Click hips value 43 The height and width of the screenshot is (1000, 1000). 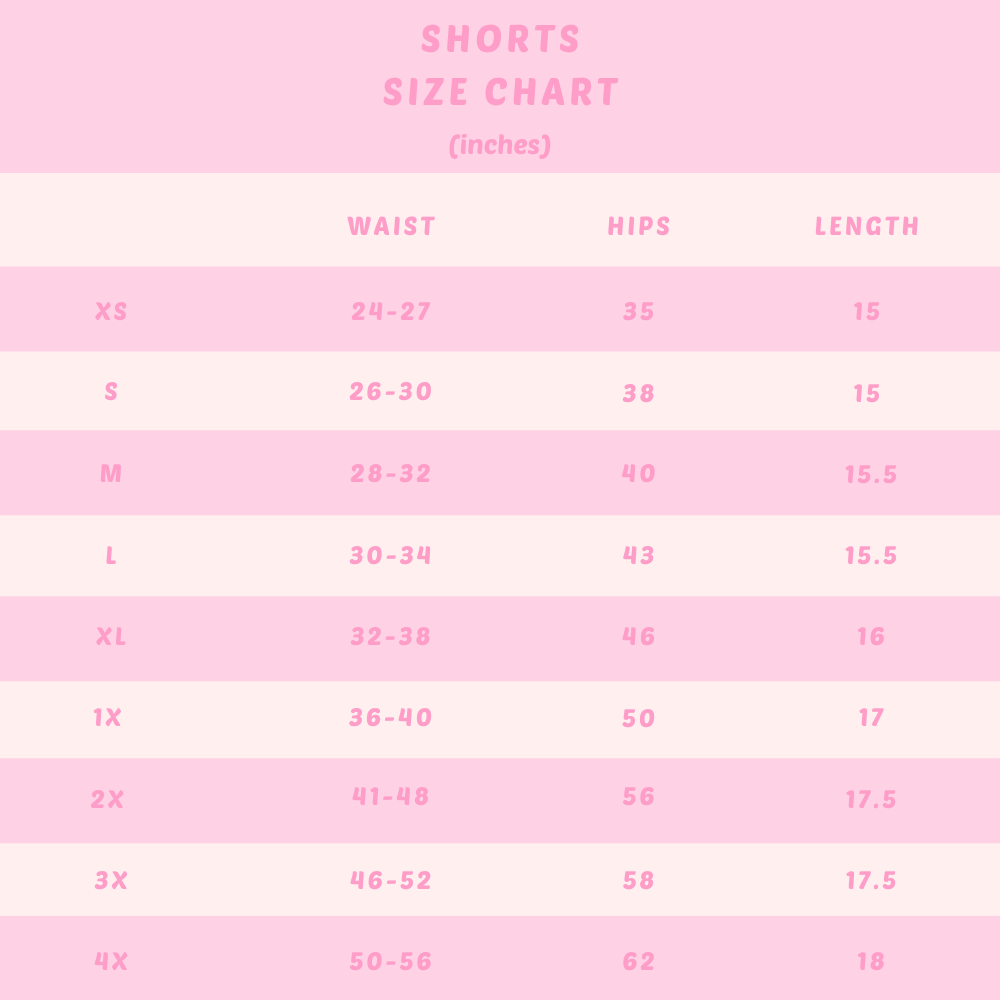pyautogui.click(x=639, y=555)
